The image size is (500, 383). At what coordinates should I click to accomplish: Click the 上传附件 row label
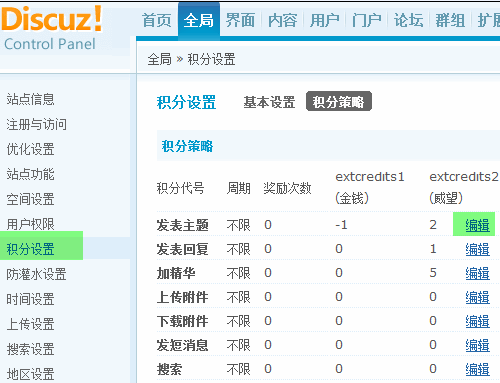pyautogui.click(x=183, y=297)
